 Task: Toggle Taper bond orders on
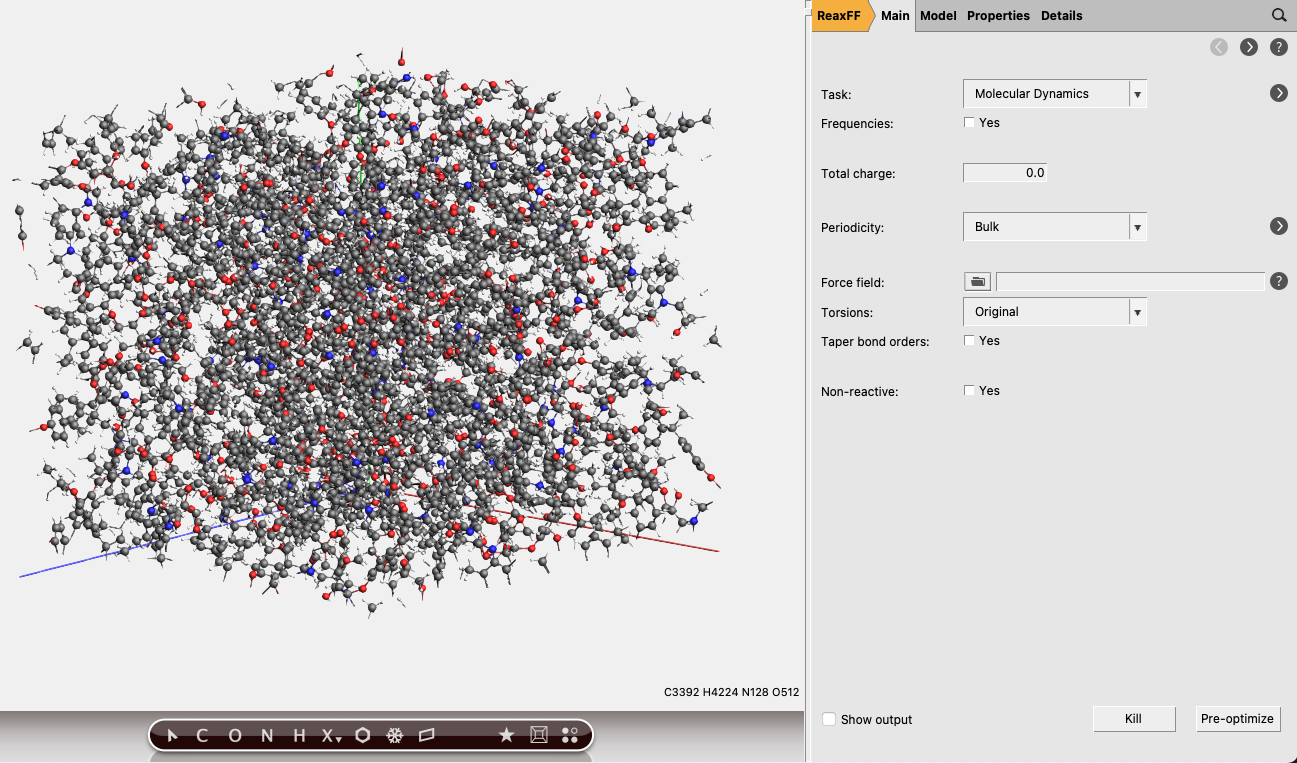tap(969, 340)
